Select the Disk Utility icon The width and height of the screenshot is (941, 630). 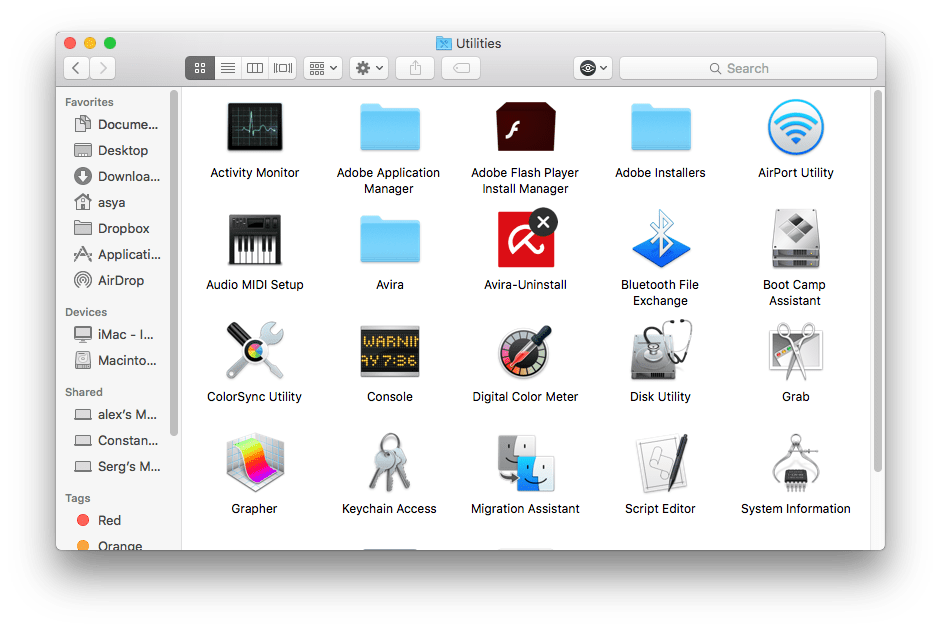pyautogui.click(x=661, y=350)
